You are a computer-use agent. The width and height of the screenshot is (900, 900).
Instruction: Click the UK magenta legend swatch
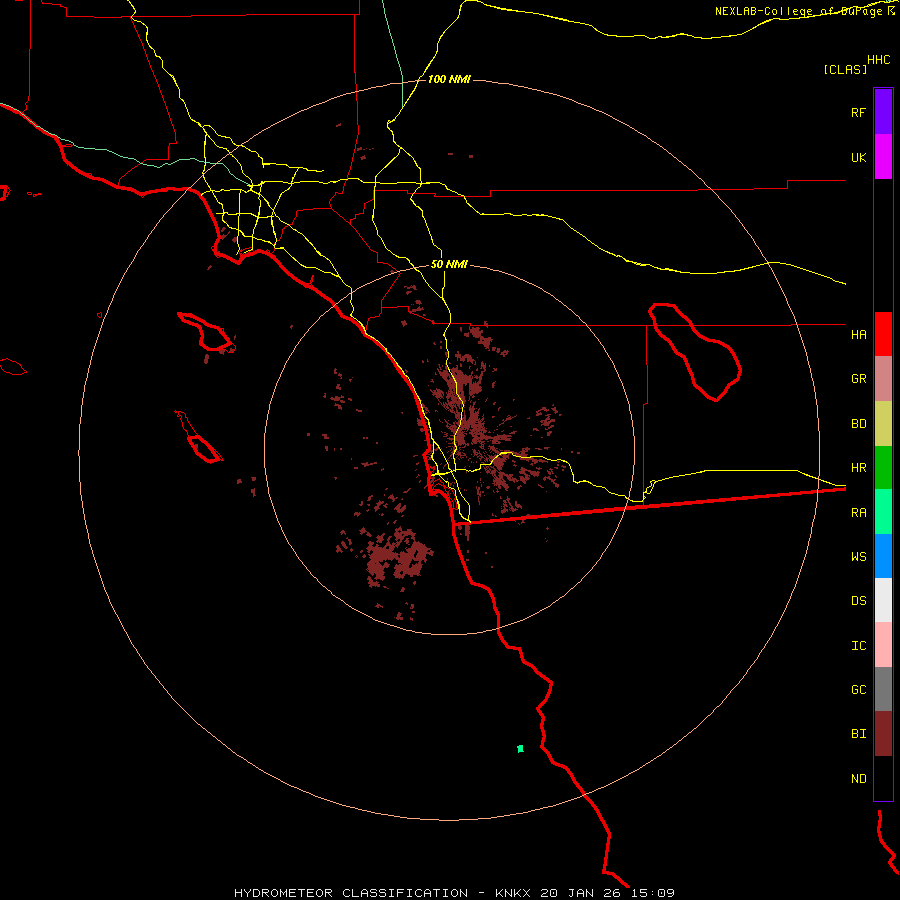click(x=883, y=157)
